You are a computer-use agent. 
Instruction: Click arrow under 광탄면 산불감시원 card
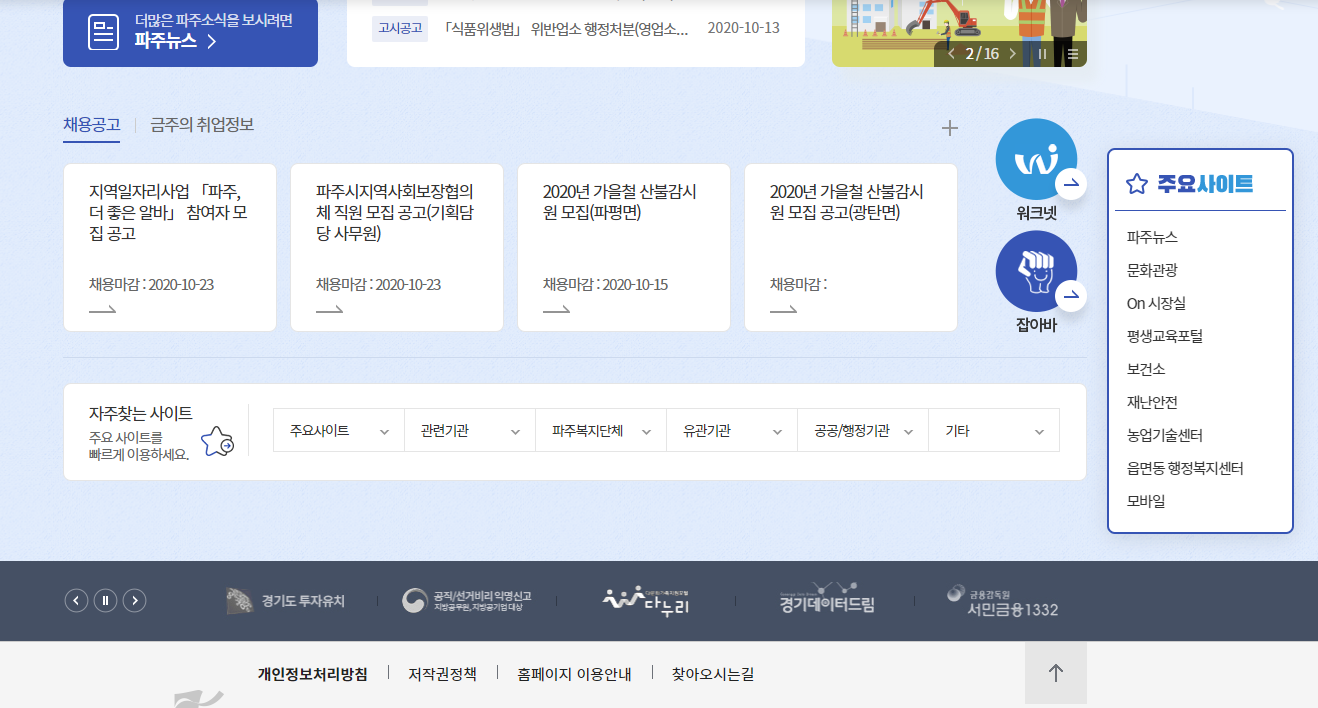pos(784,310)
